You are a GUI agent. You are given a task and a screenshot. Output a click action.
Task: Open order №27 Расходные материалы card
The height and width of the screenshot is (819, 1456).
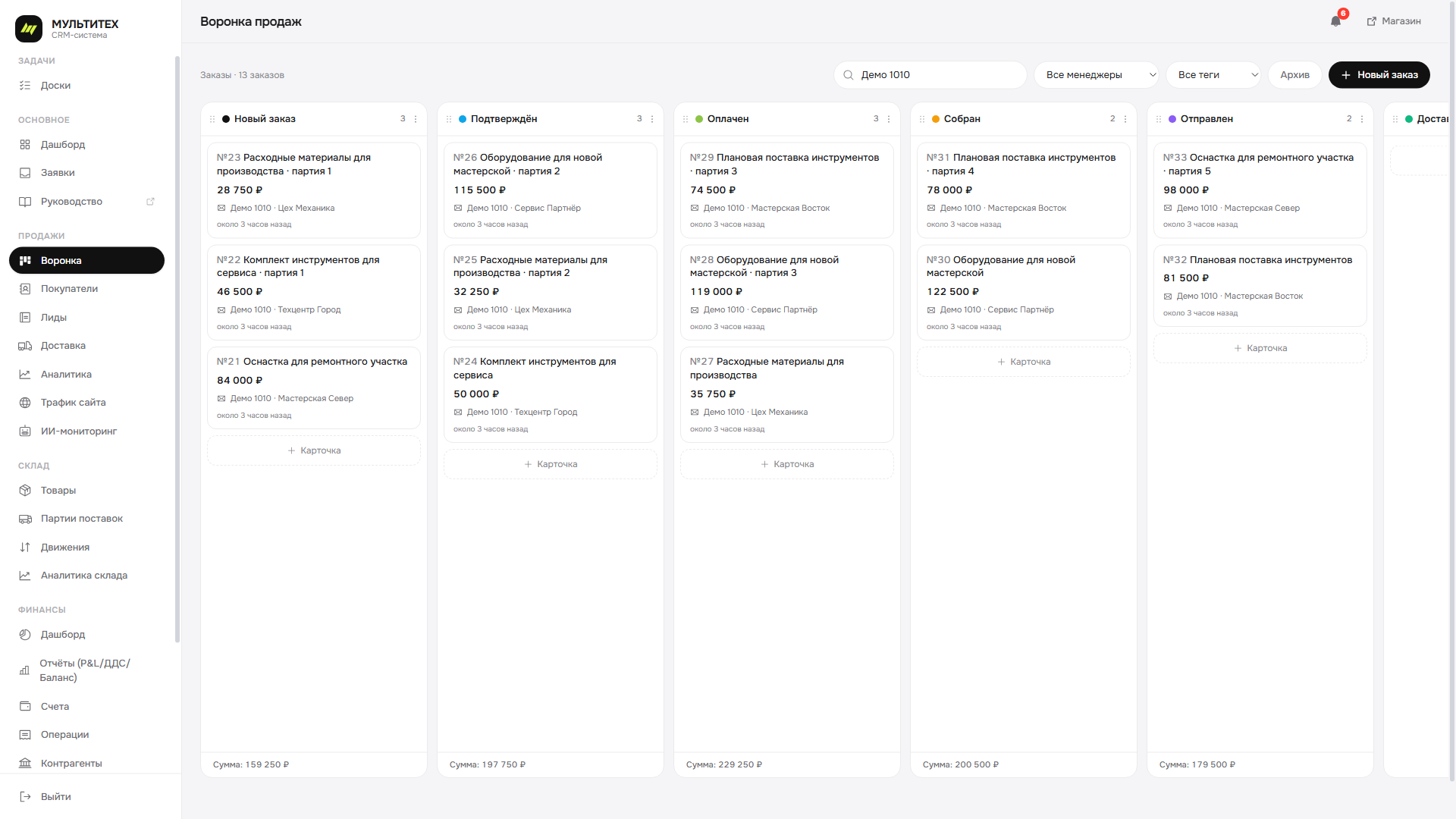coord(787,394)
